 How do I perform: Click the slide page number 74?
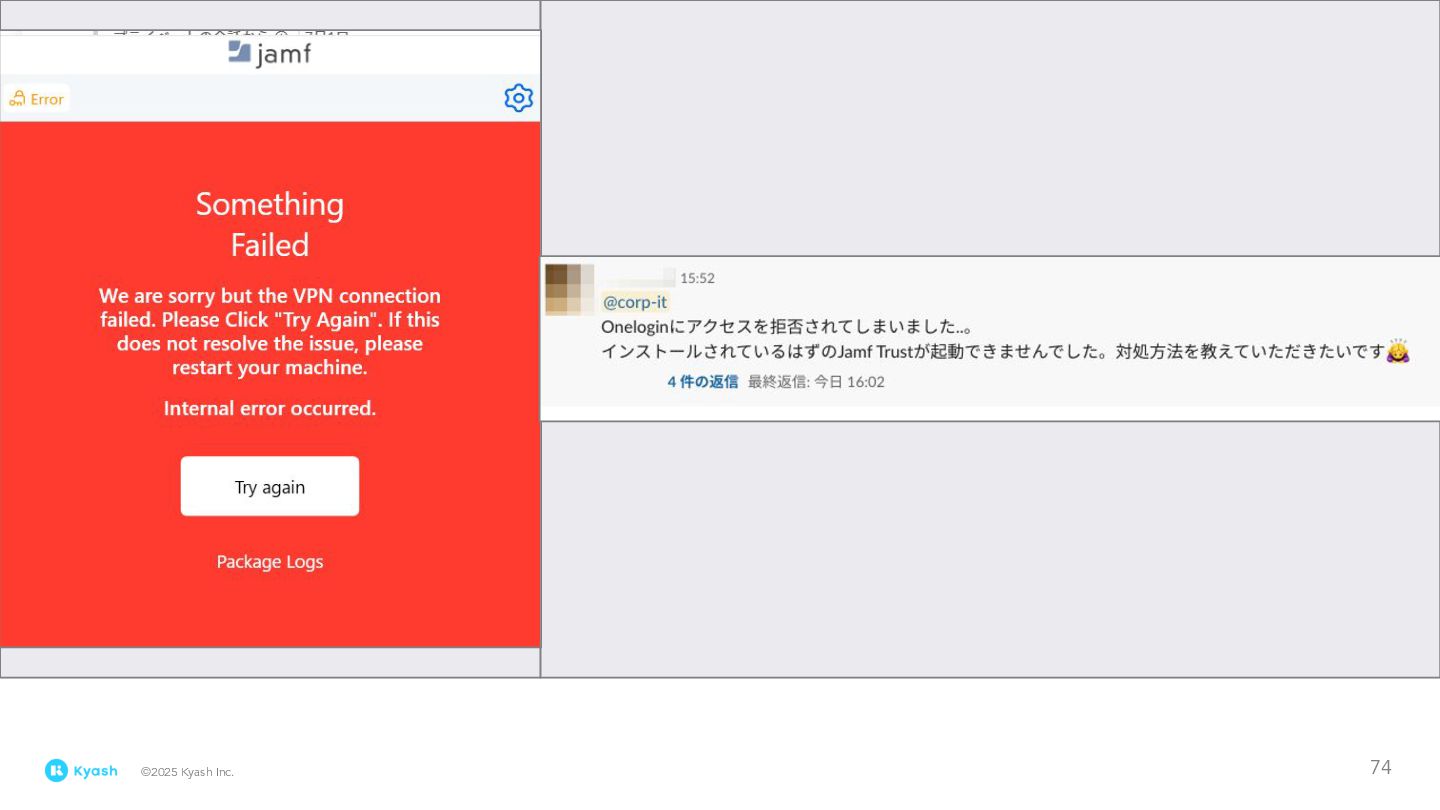click(x=1380, y=767)
